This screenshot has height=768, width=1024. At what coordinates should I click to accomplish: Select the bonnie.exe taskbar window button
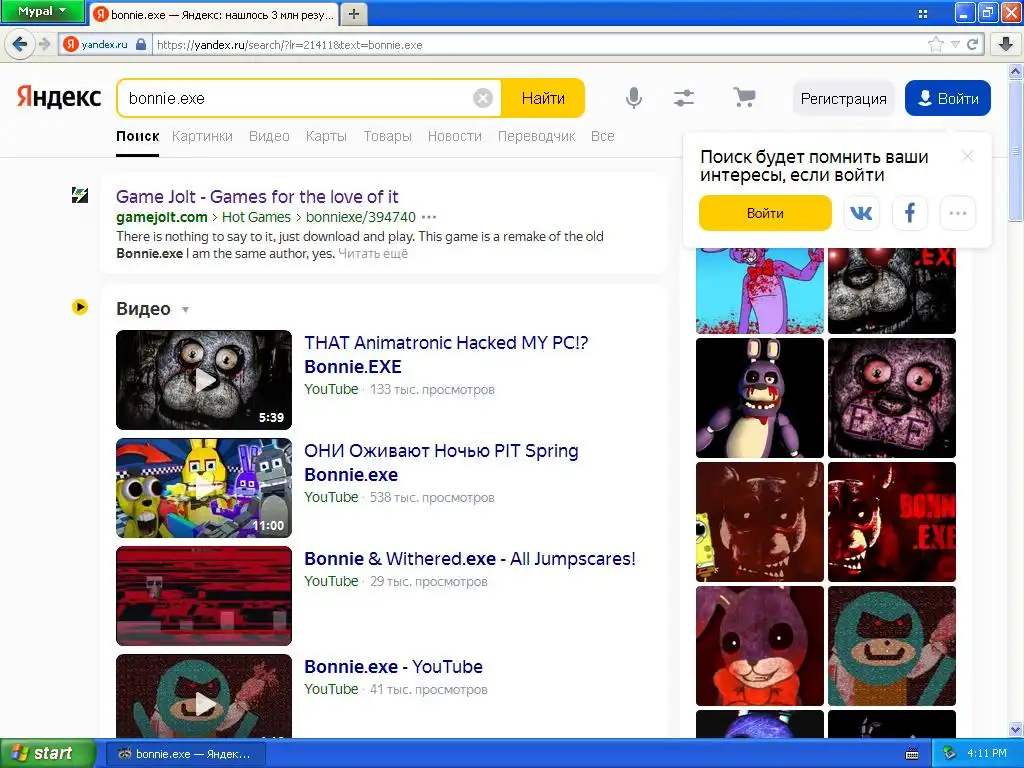[x=184, y=754]
